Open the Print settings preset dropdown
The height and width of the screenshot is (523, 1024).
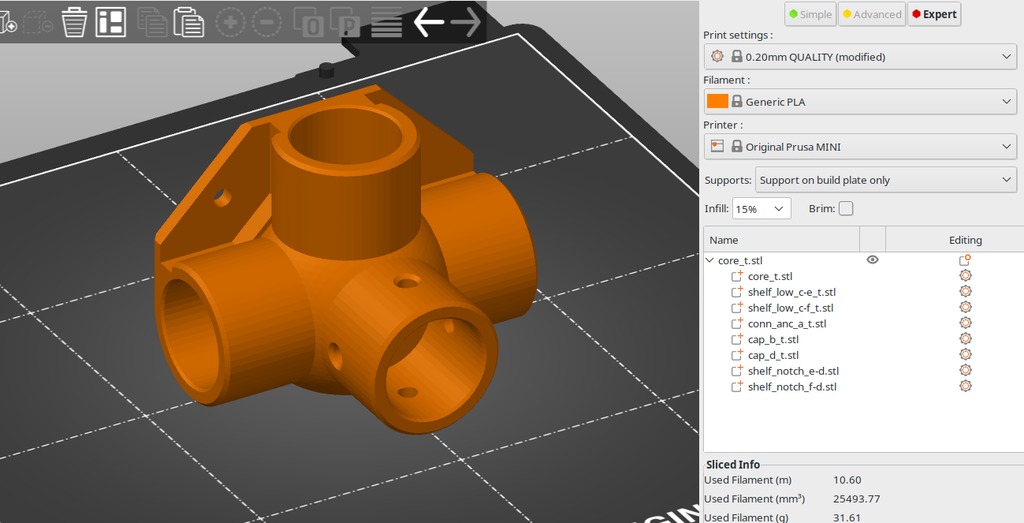pos(860,57)
